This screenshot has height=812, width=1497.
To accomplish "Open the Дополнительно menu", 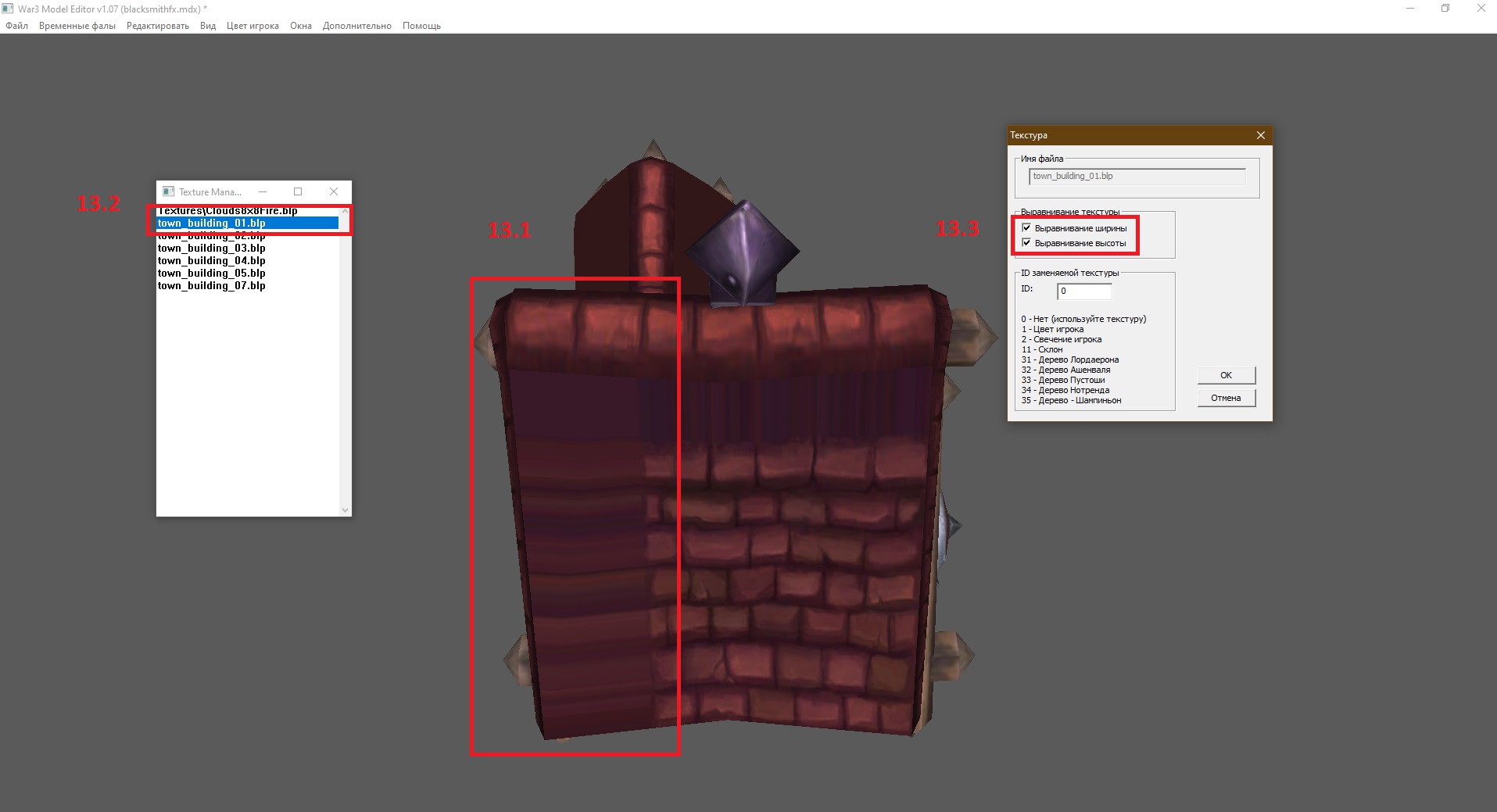I will (357, 26).
